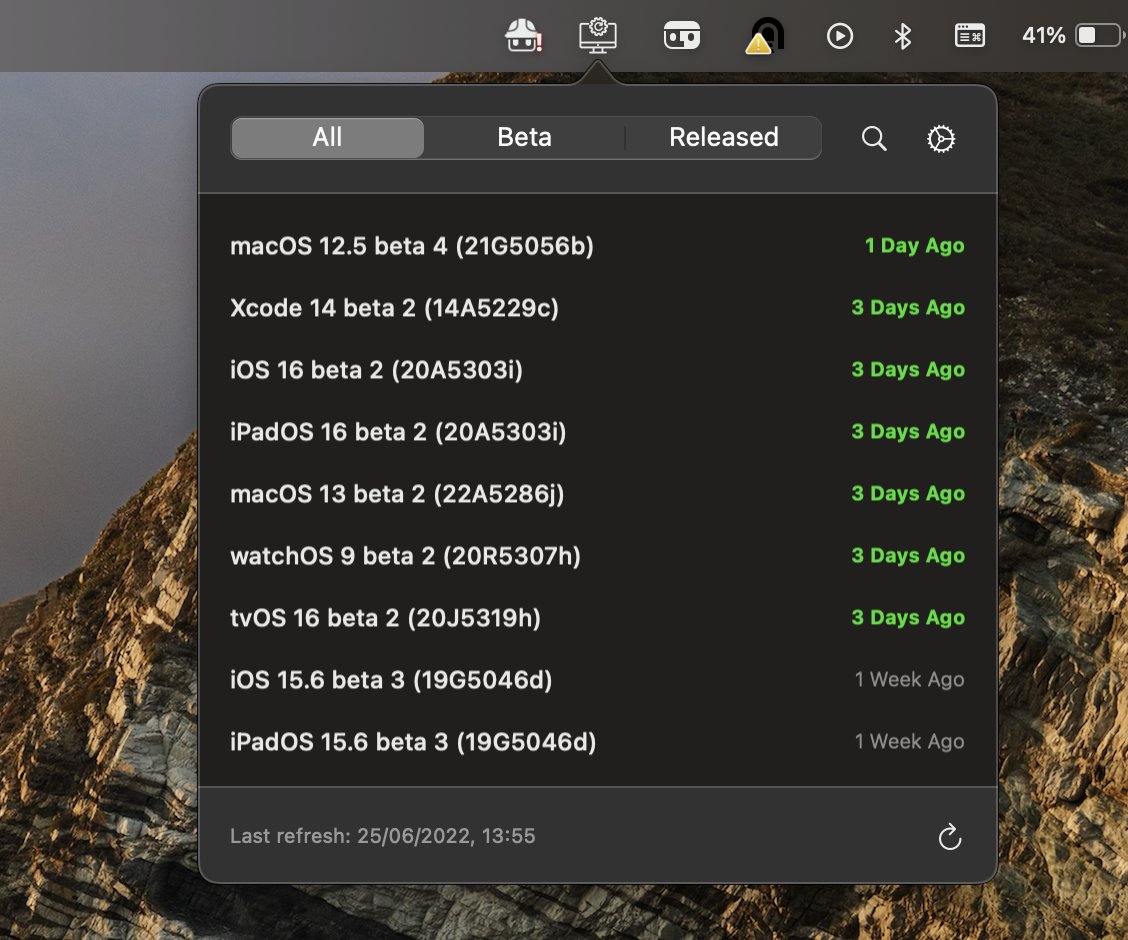Select tvOS 16 beta 2 (20J5319h) row
1128x940 pixels.
(597, 618)
